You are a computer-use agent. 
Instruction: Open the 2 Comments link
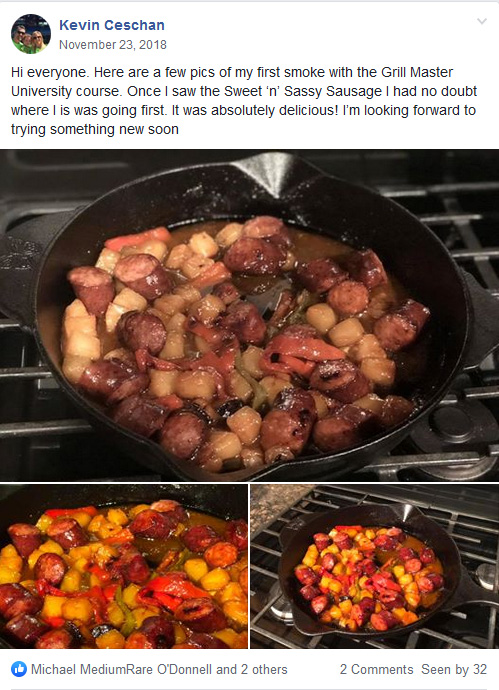376,669
